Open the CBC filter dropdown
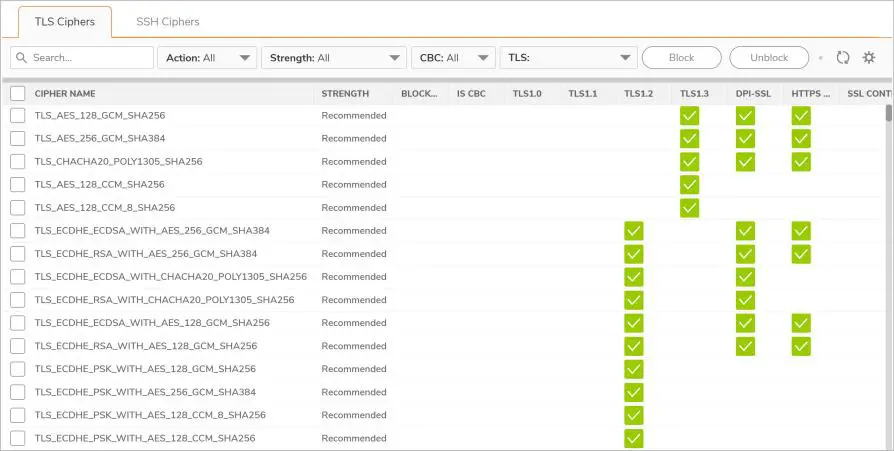The height and width of the screenshot is (451, 894). [x=453, y=58]
